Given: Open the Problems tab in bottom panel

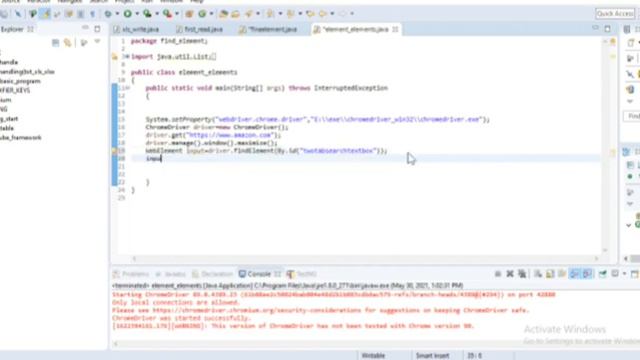Looking at the screenshot, I should tap(131, 274).
